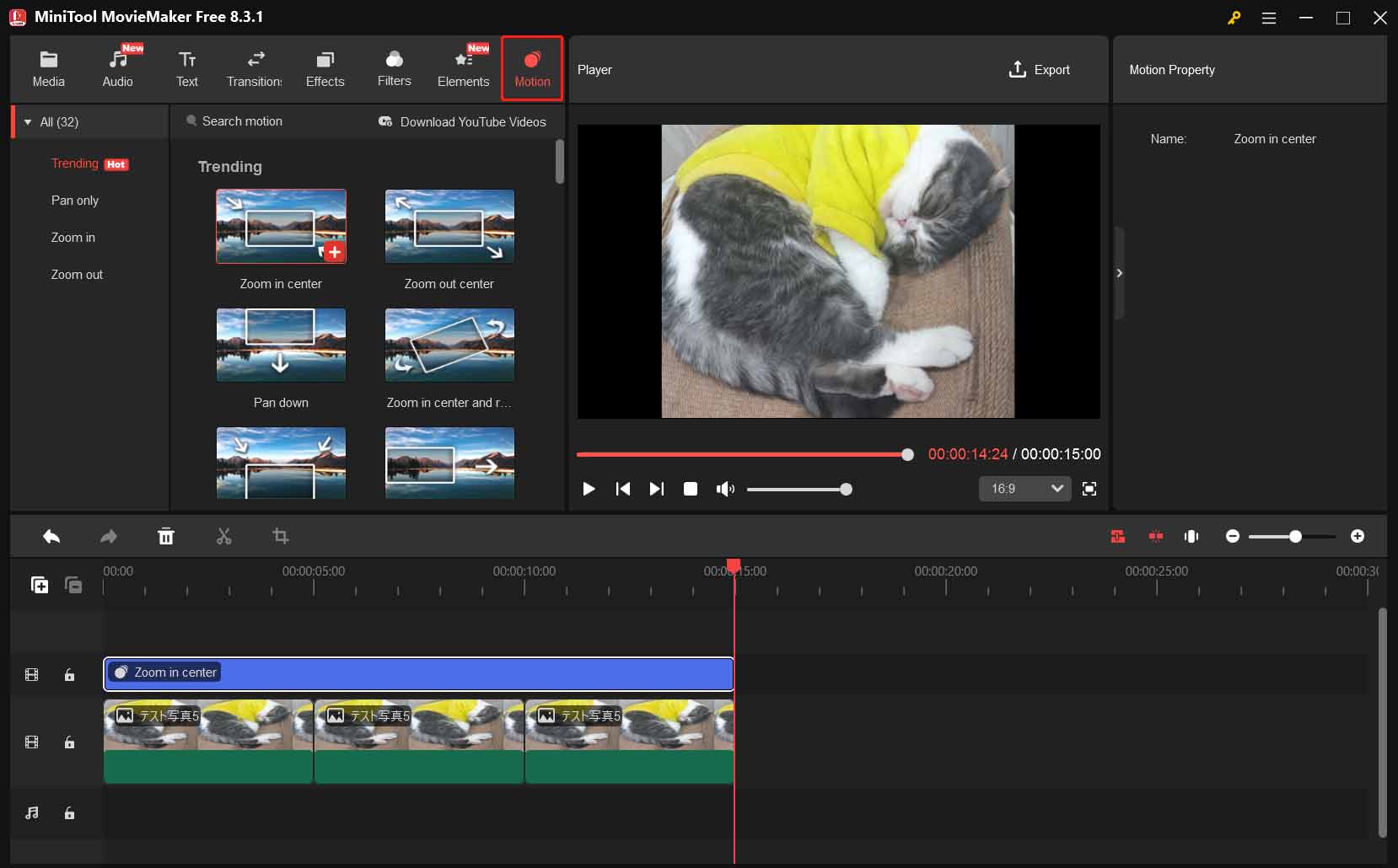The height and width of the screenshot is (868, 1398).
Task: Click the undo arrow in timeline toolbar
Action: (x=51, y=537)
